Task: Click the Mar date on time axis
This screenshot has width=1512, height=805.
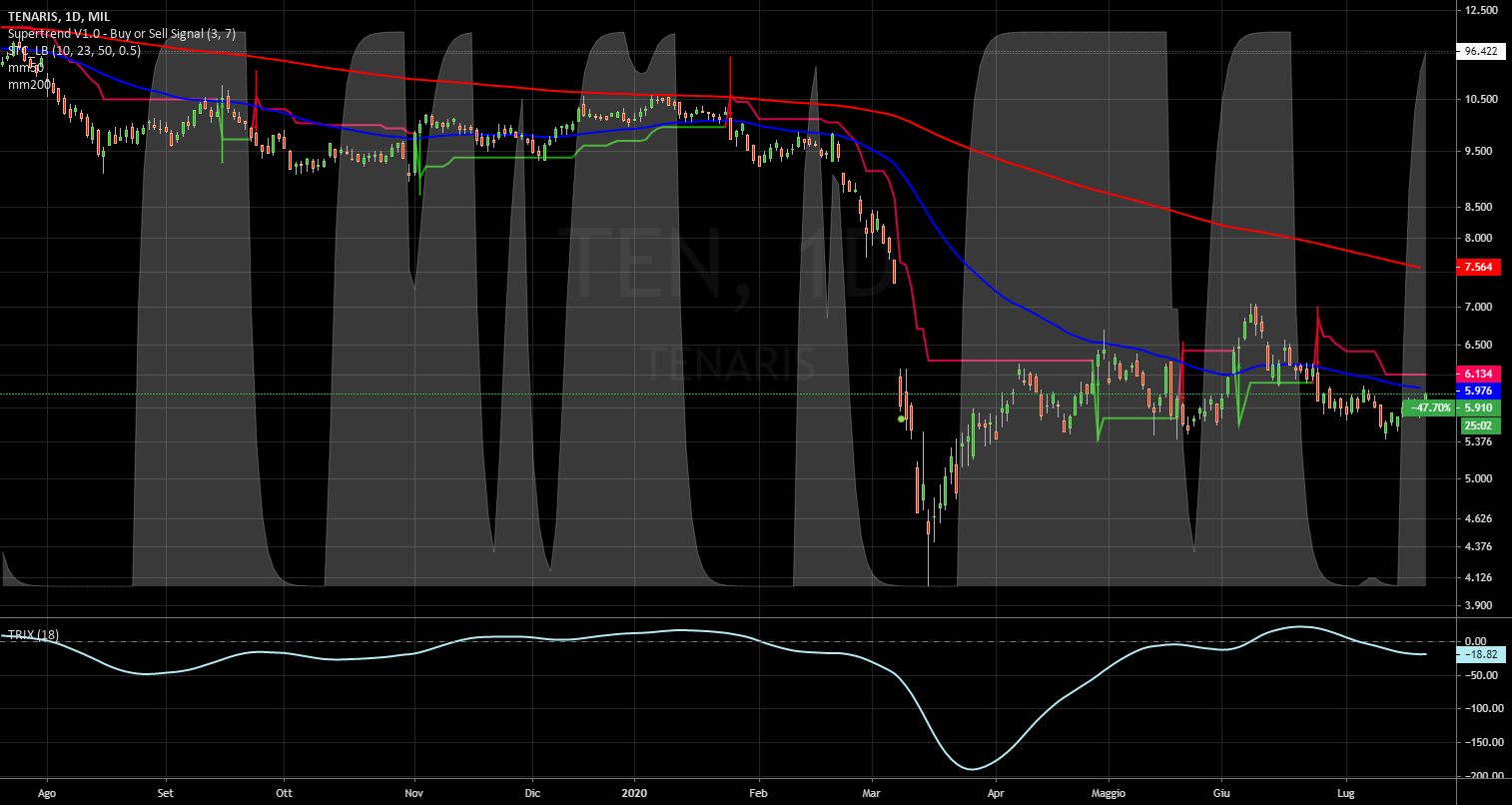Action: coord(872,794)
